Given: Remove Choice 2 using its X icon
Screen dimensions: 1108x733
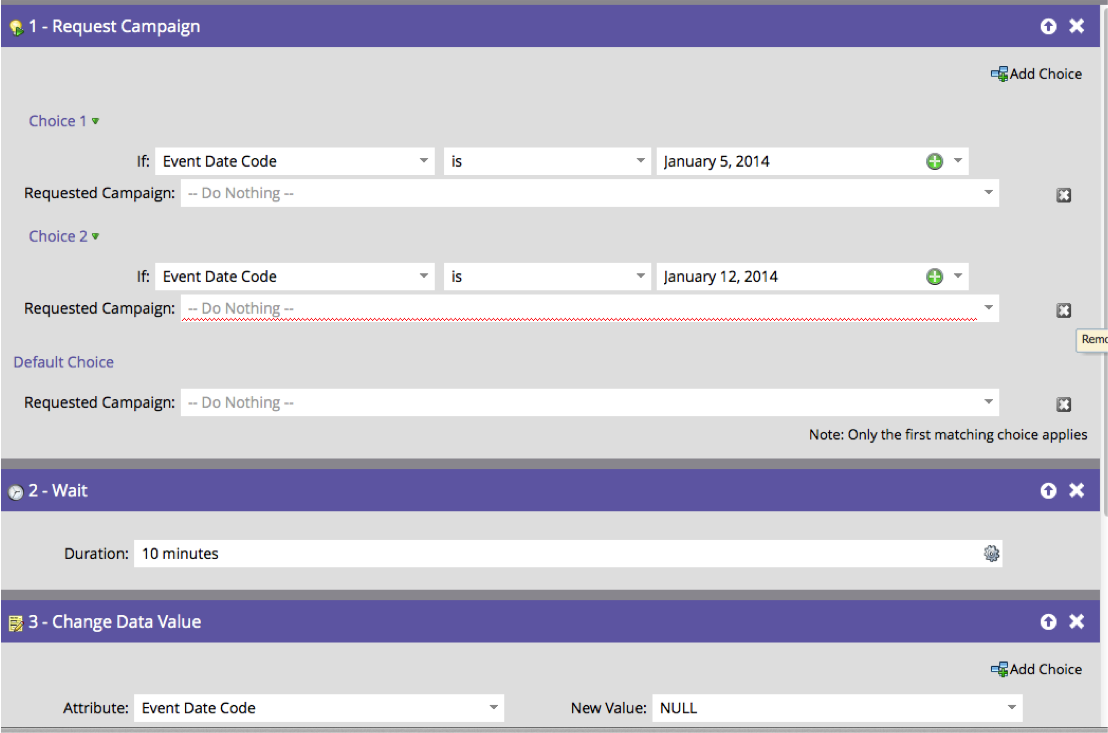Looking at the screenshot, I should [1064, 310].
